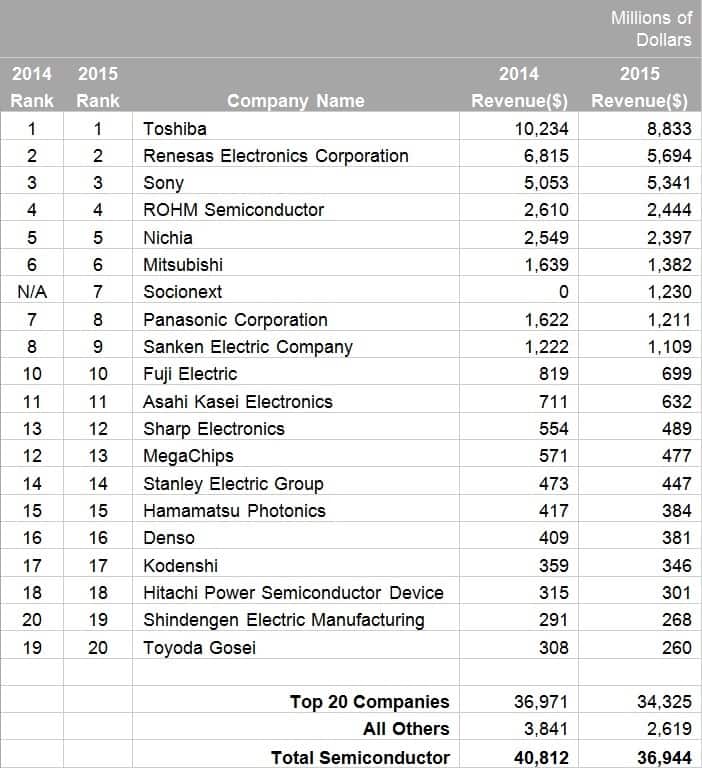Click the 384 revenue value
Image resolution: width=702 pixels, height=768 pixels.
(677, 510)
